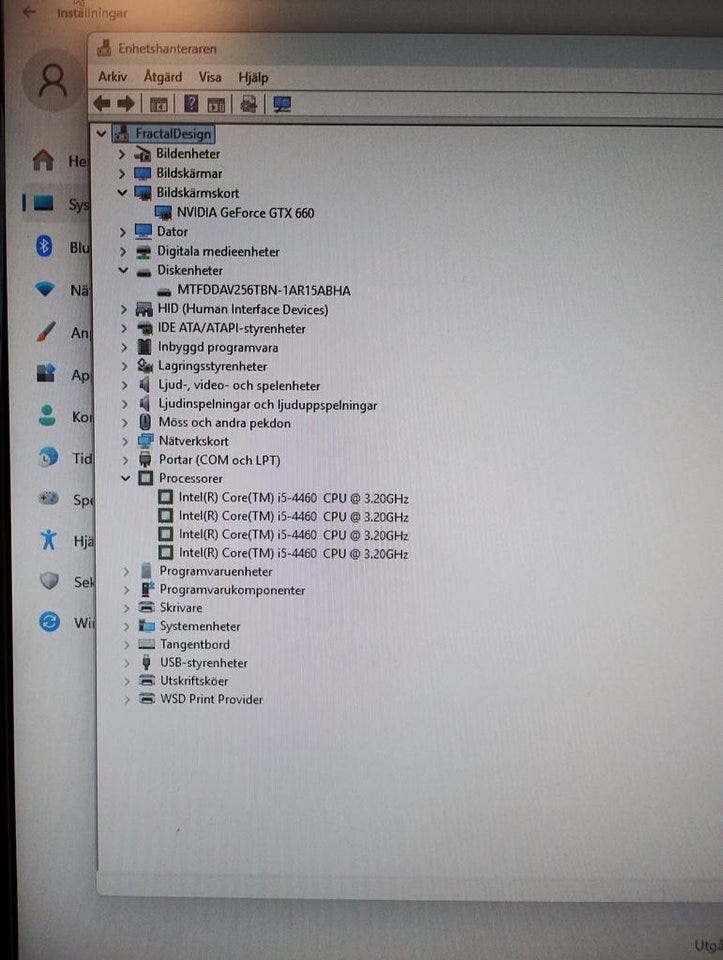The width and height of the screenshot is (723, 960).
Task: Expand the Bildskärmar category
Action: tap(121, 173)
